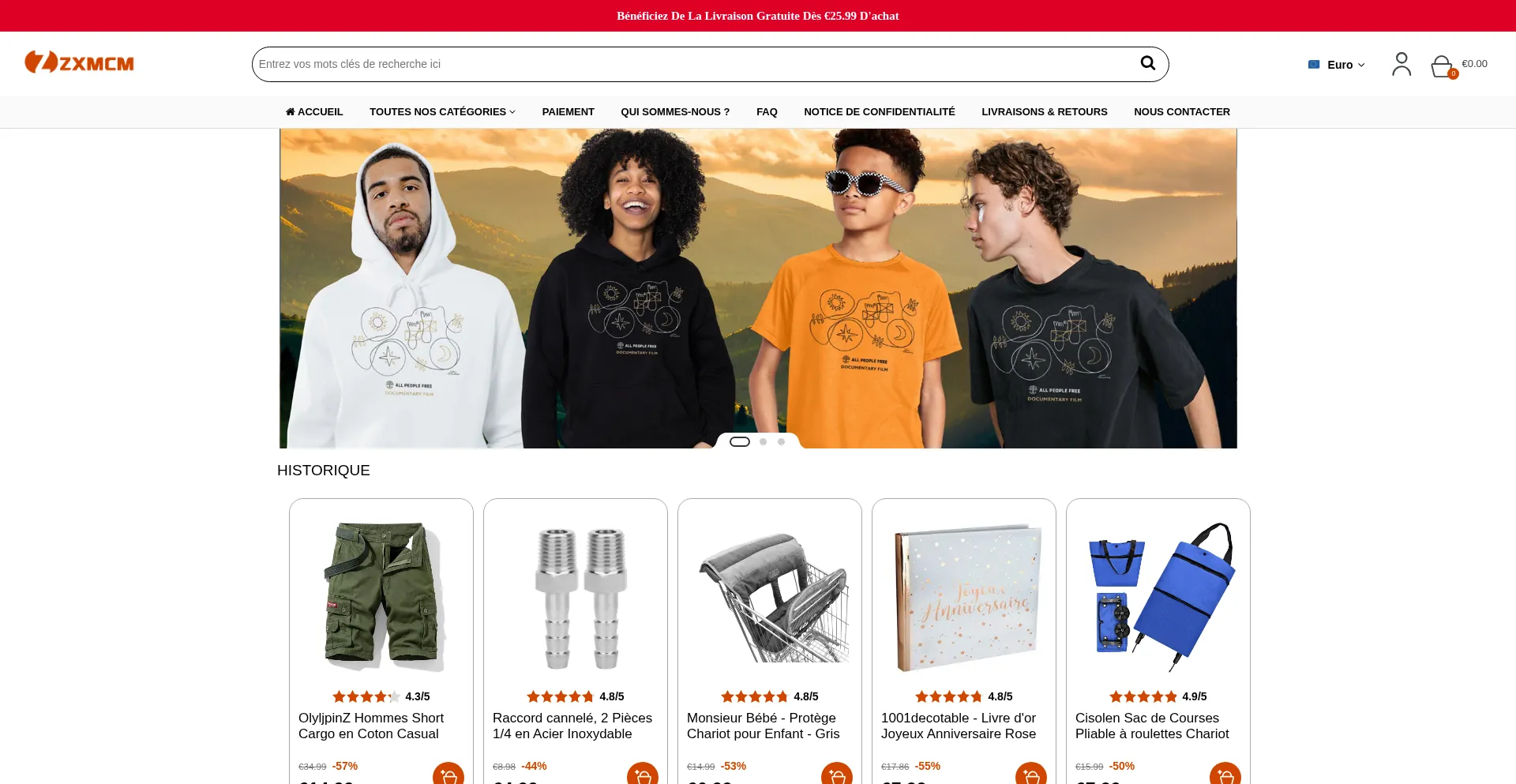This screenshot has width=1516, height=784.
Task: Open the folding shopping bag thumbnail
Action: click(x=1158, y=596)
